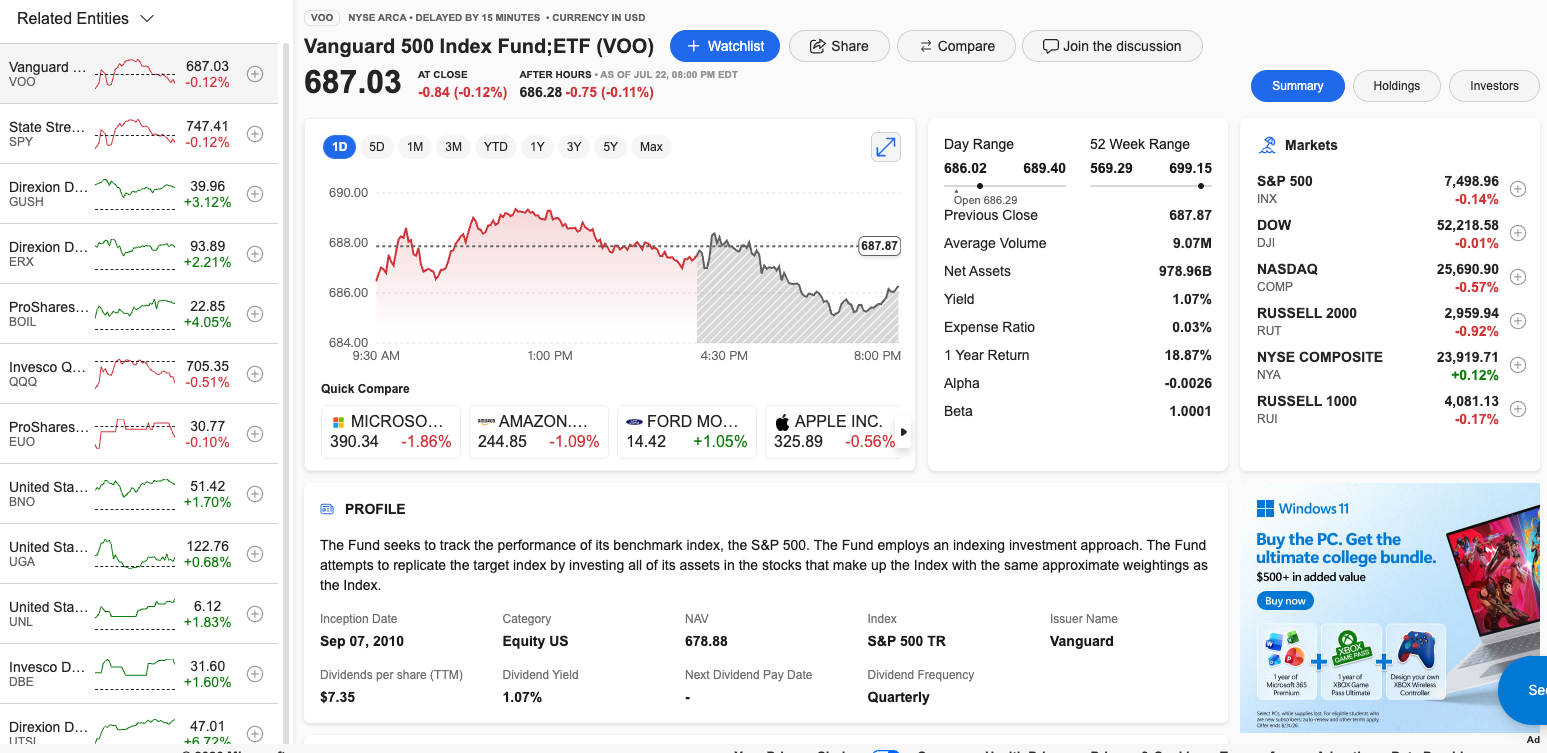This screenshot has width=1547, height=753.
Task: Click the 687.87 previous close label
Action: (879, 245)
